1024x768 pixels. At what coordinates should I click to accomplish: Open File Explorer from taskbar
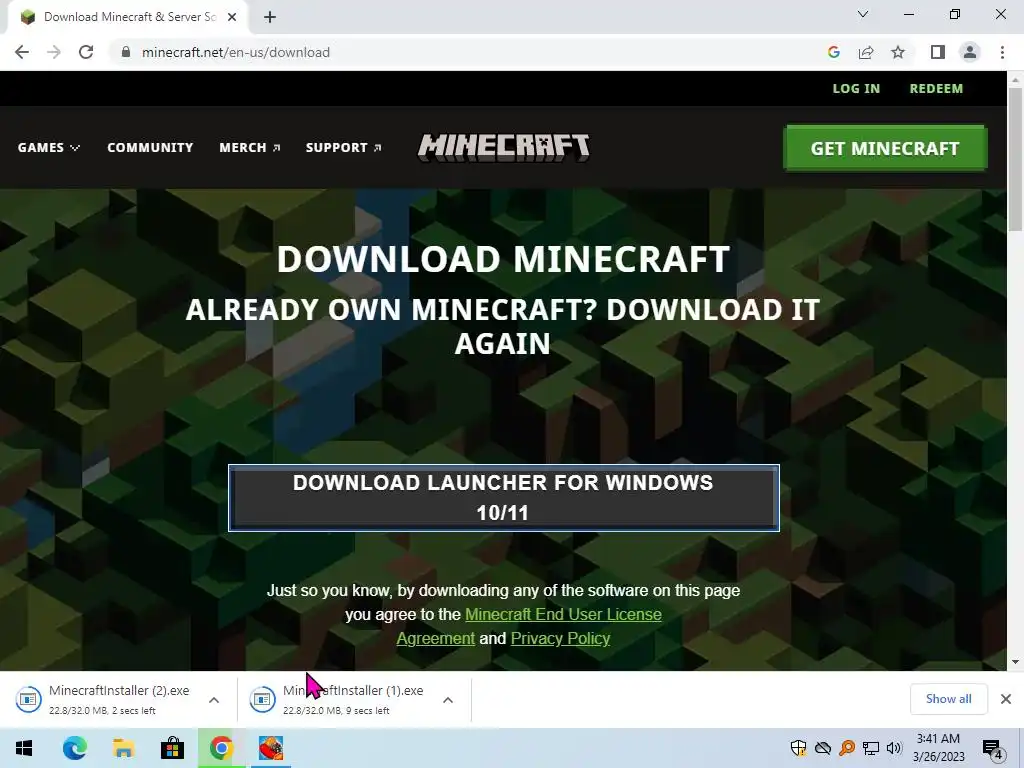pos(123,748)
